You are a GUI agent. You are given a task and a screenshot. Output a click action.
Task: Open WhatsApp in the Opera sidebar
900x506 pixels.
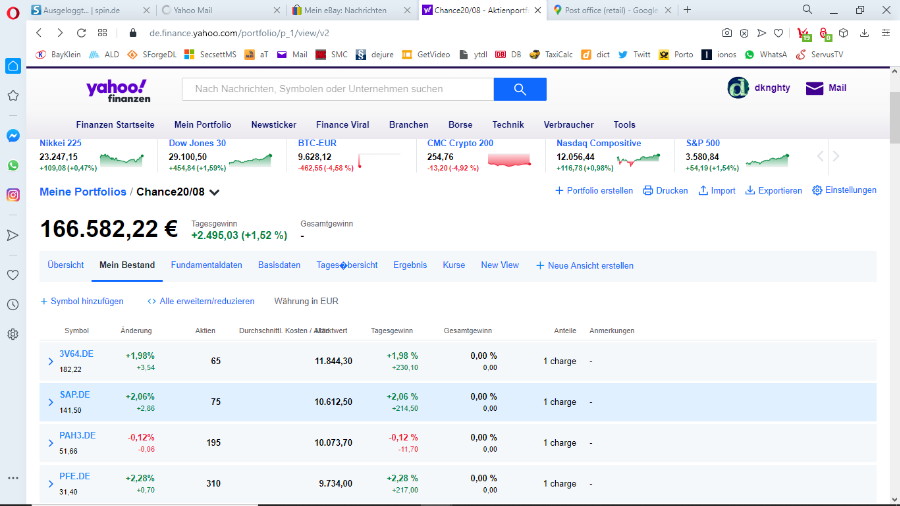(13, 165)
